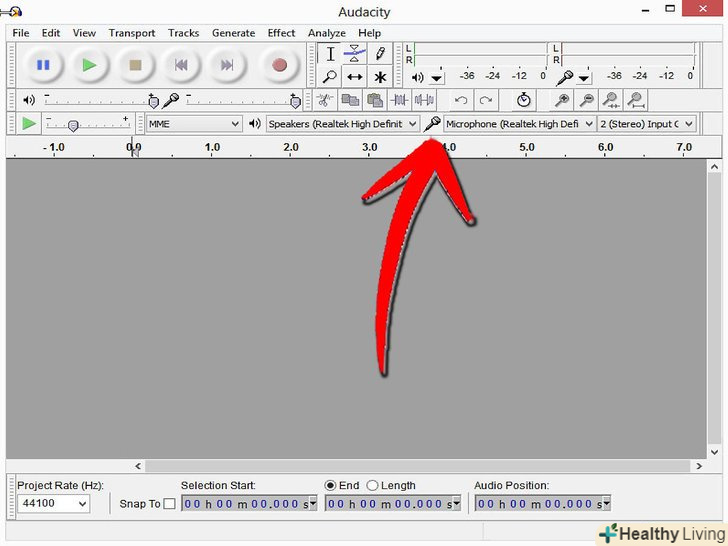The height and width of the screenshot is (546, 728).
Task: Skip to Start of the track
Action: click(181, 65)
